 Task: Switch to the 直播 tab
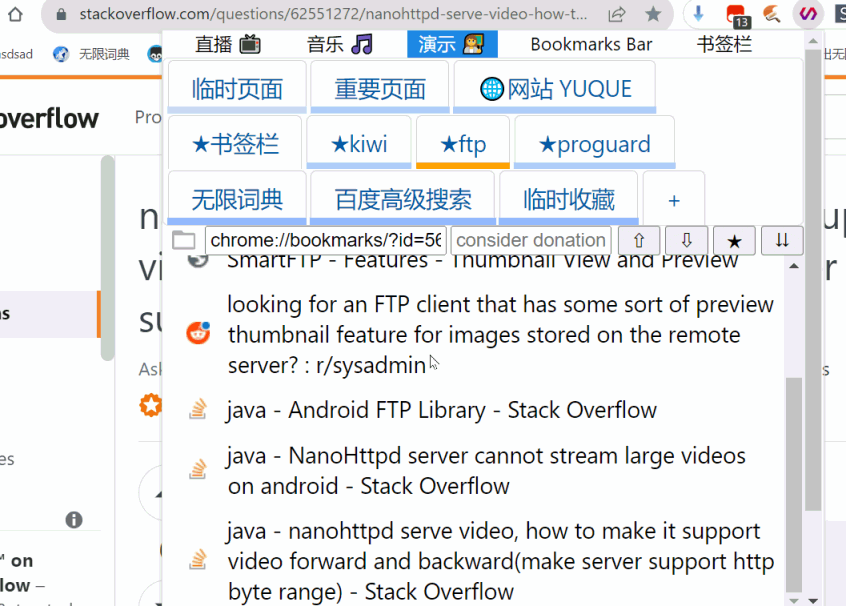tap(228, 44)
